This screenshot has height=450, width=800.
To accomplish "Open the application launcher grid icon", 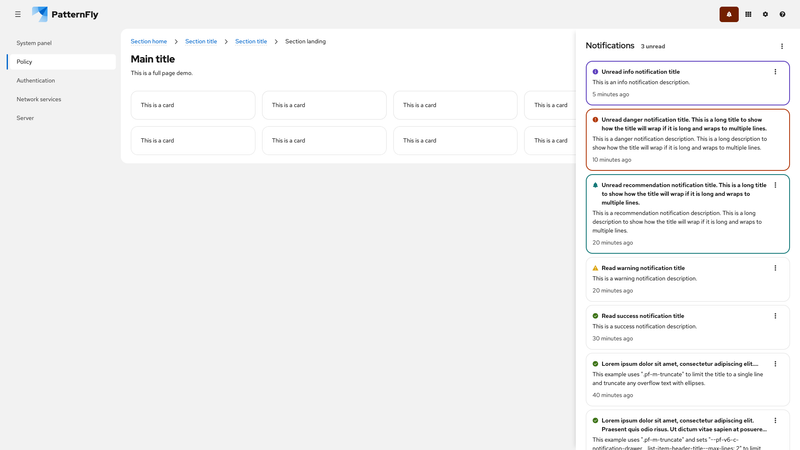I will pyautogui.click(x=748, y=14).
